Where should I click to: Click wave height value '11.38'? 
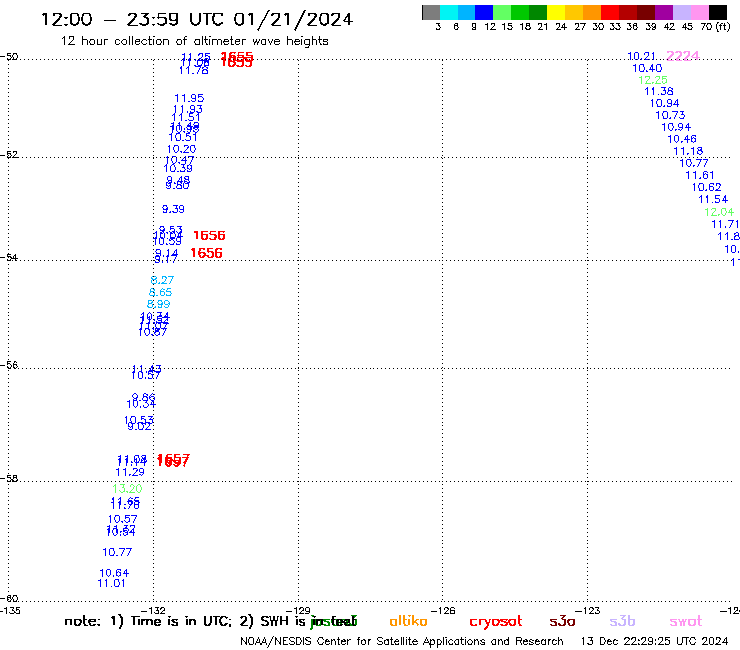tap(659, 91)
